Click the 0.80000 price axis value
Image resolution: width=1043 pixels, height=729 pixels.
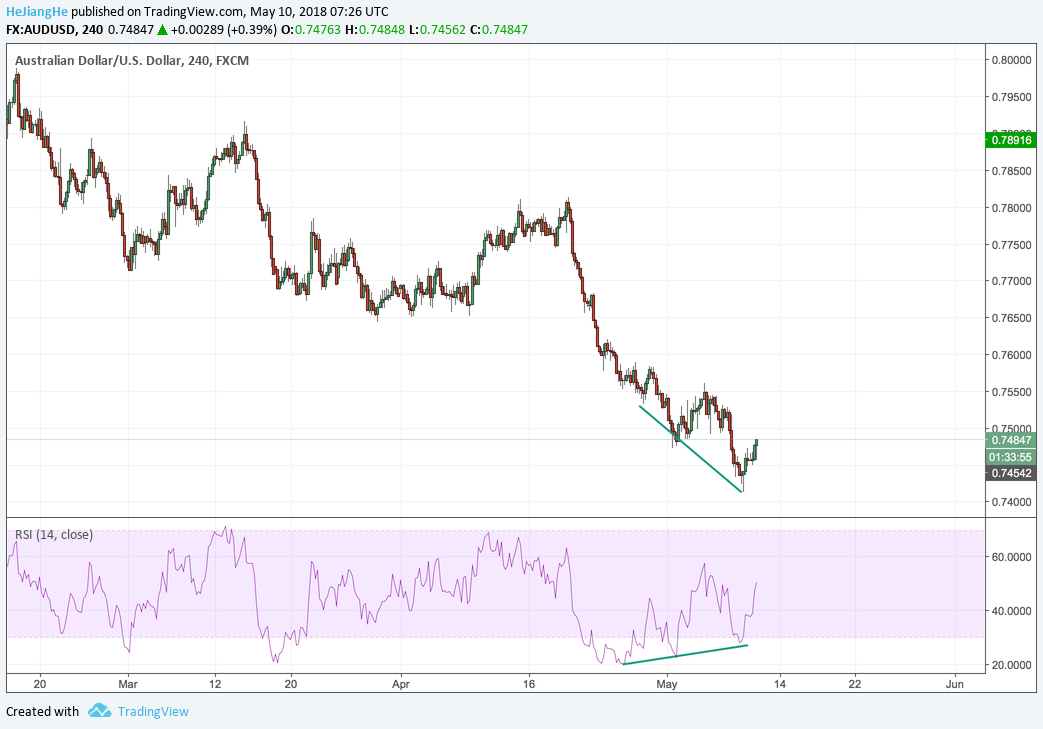[x=1012, y=60]
